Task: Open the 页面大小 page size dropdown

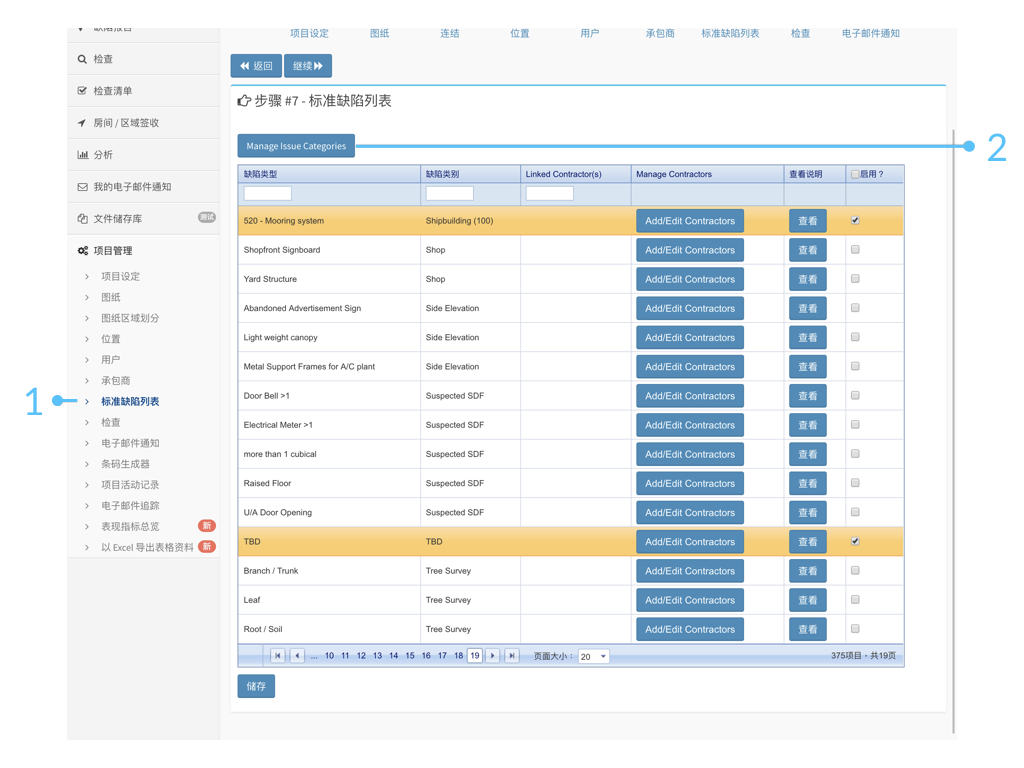Action: point(603,656)
